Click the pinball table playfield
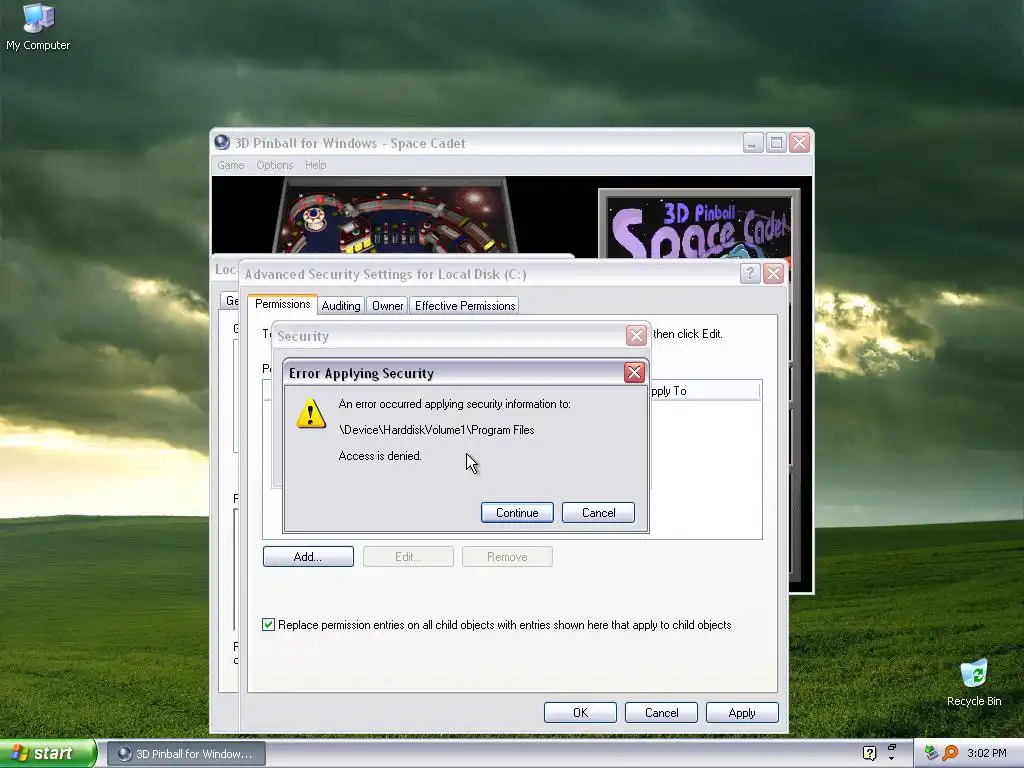The height and width of the screenshot is (768, 1024). [x=395, y=216]
